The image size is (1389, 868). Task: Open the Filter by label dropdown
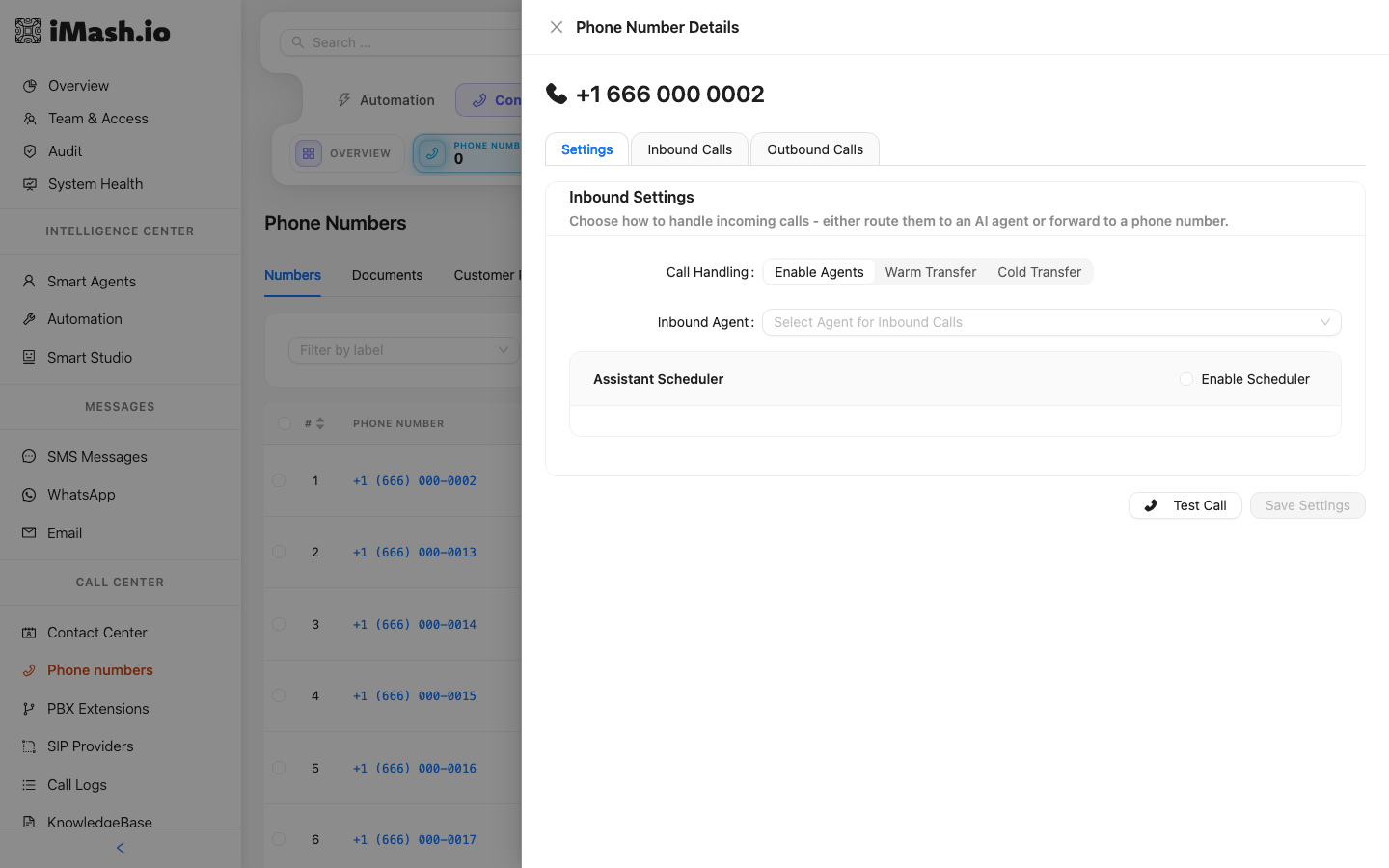(x=404, y=350)
